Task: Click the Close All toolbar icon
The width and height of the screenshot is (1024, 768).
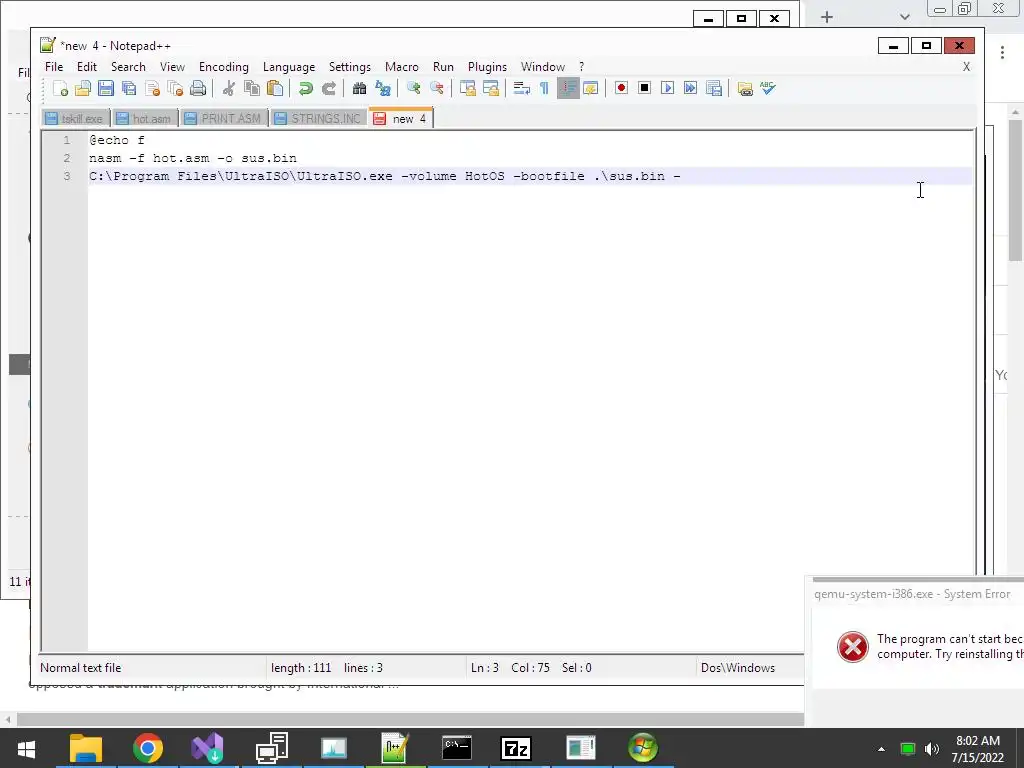Action: [175, 88]
